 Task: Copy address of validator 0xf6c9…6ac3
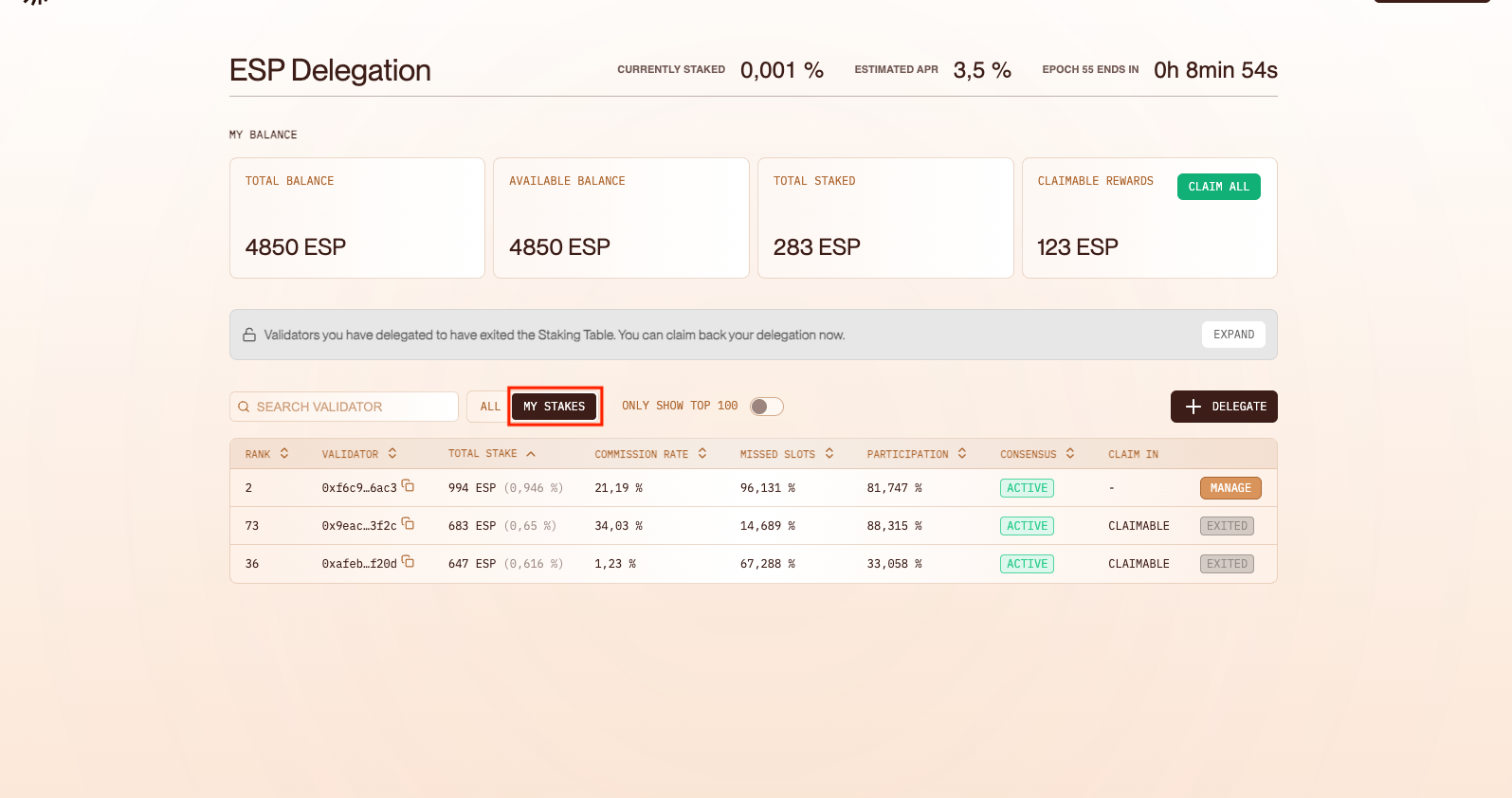click(x=408, y=485)
